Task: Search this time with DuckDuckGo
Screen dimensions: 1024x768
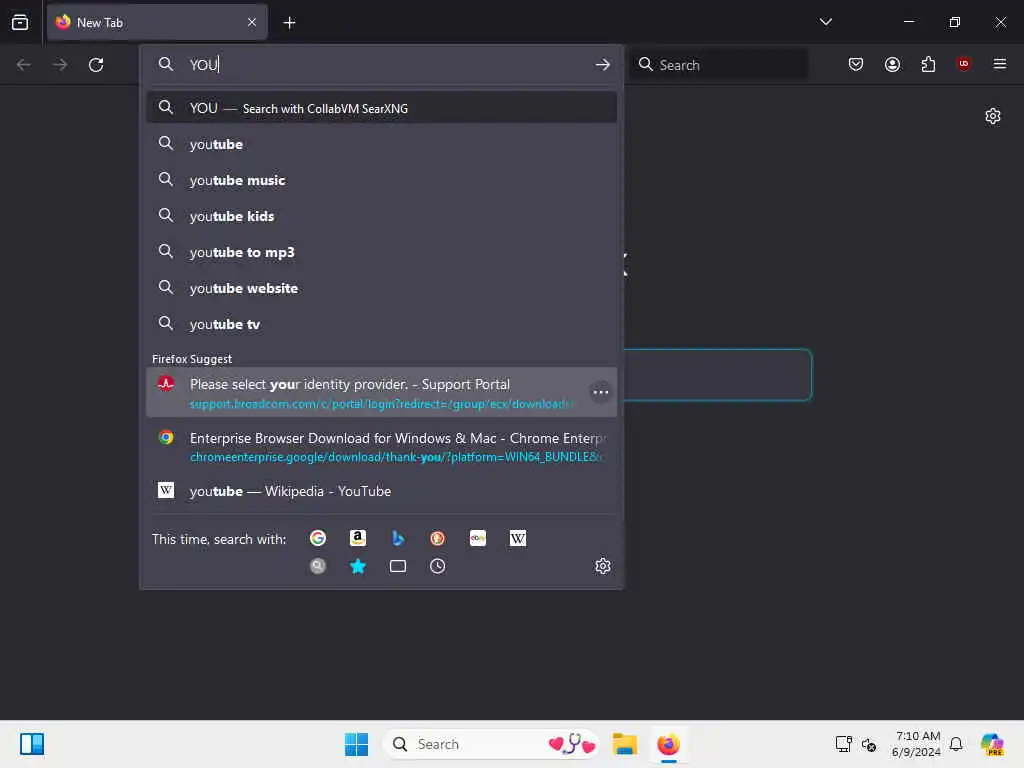Action: pyautogui.click(x=438, y=538)
